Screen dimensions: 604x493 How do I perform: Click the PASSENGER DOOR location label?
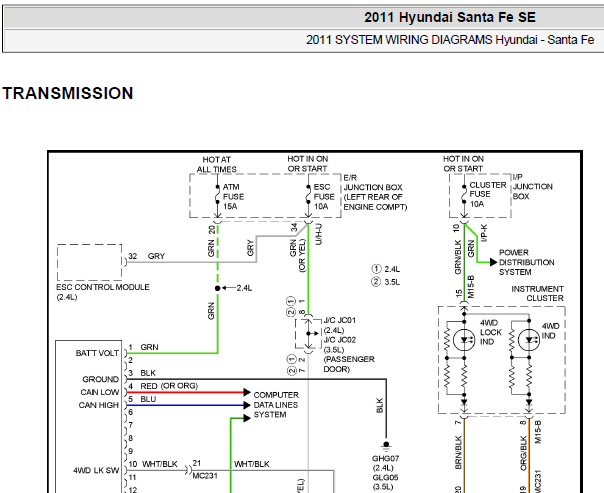pos(349,364)
